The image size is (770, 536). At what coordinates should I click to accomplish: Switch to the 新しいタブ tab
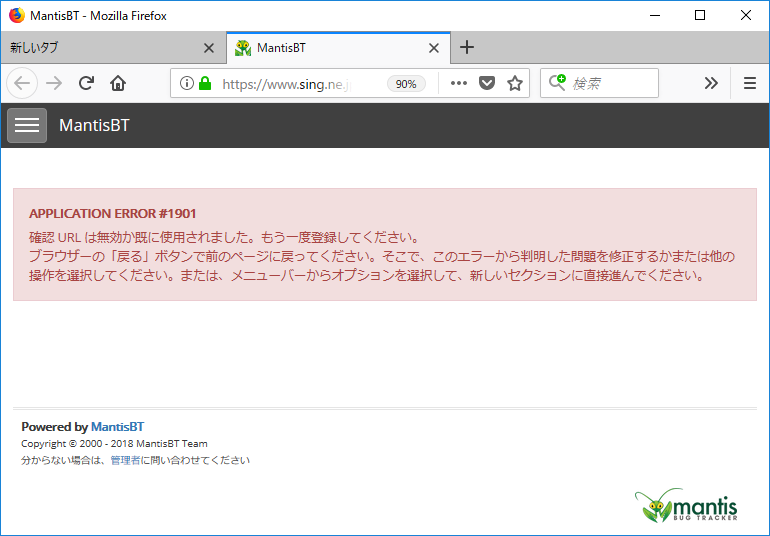[x=113, y=48]
